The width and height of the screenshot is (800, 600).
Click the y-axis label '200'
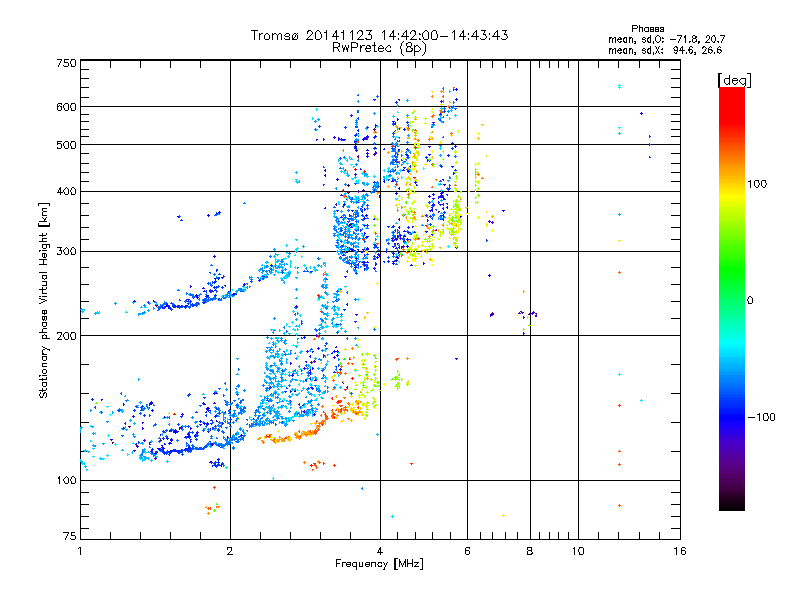click(66, 336)
